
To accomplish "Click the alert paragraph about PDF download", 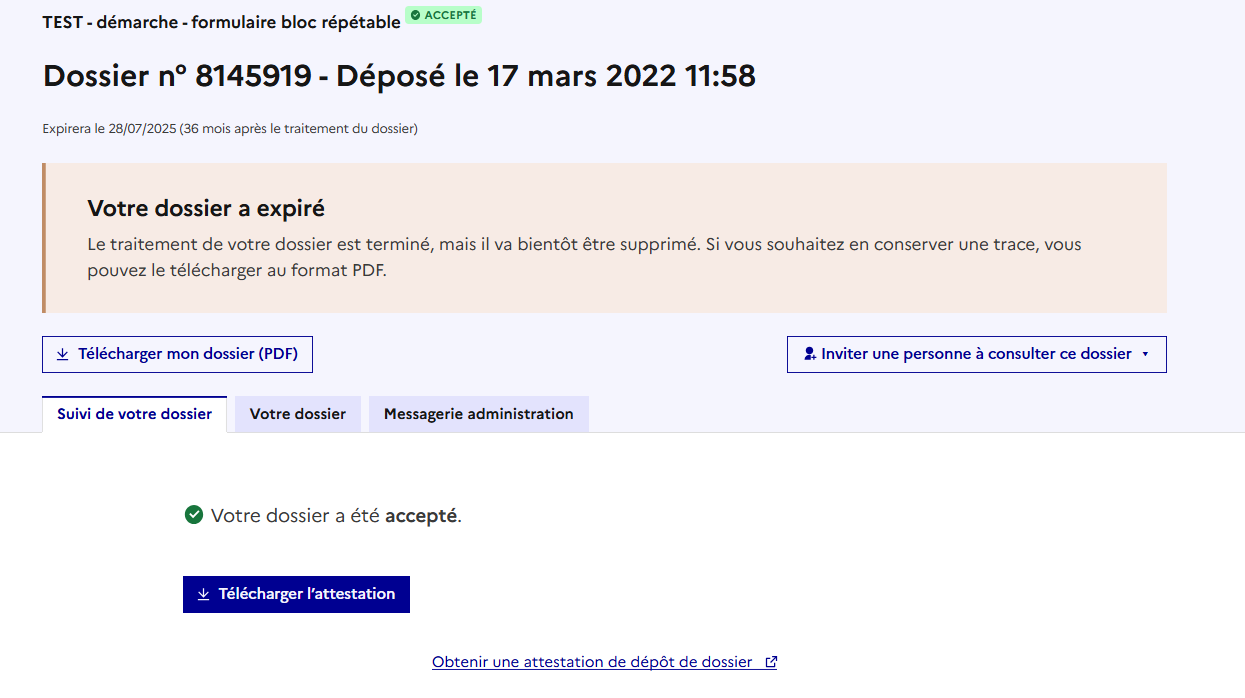I will tap(585, 258).
